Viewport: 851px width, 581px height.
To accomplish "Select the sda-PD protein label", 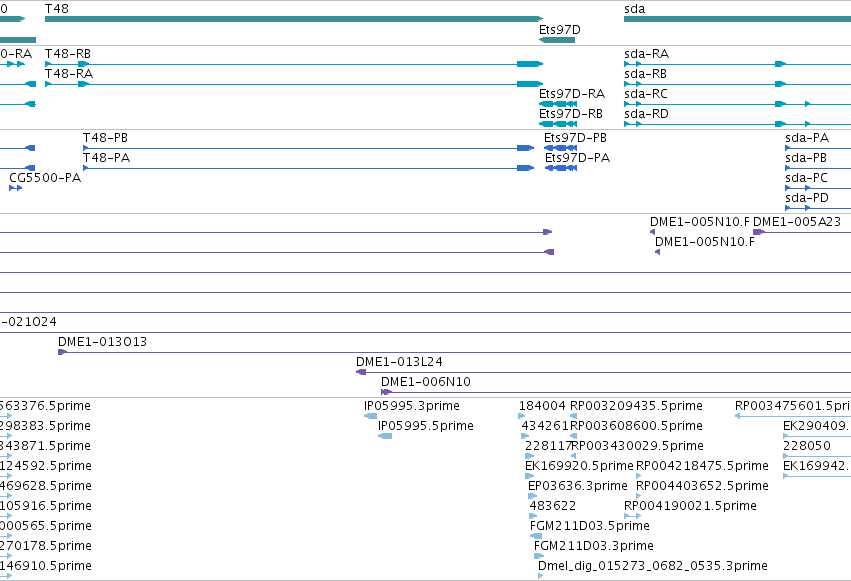I will coord(807,198).
